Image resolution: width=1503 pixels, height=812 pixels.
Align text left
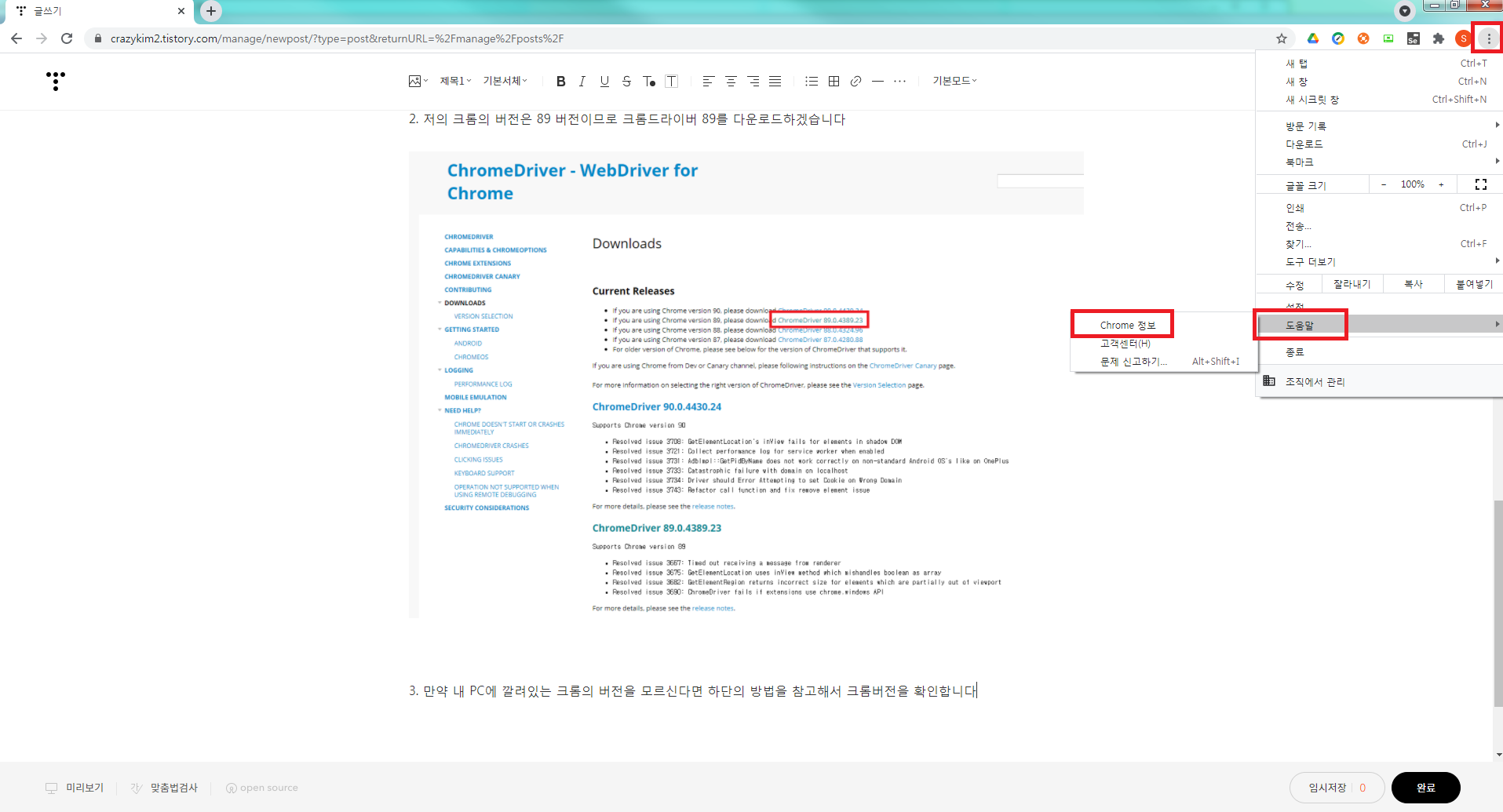tap(709, 81)
